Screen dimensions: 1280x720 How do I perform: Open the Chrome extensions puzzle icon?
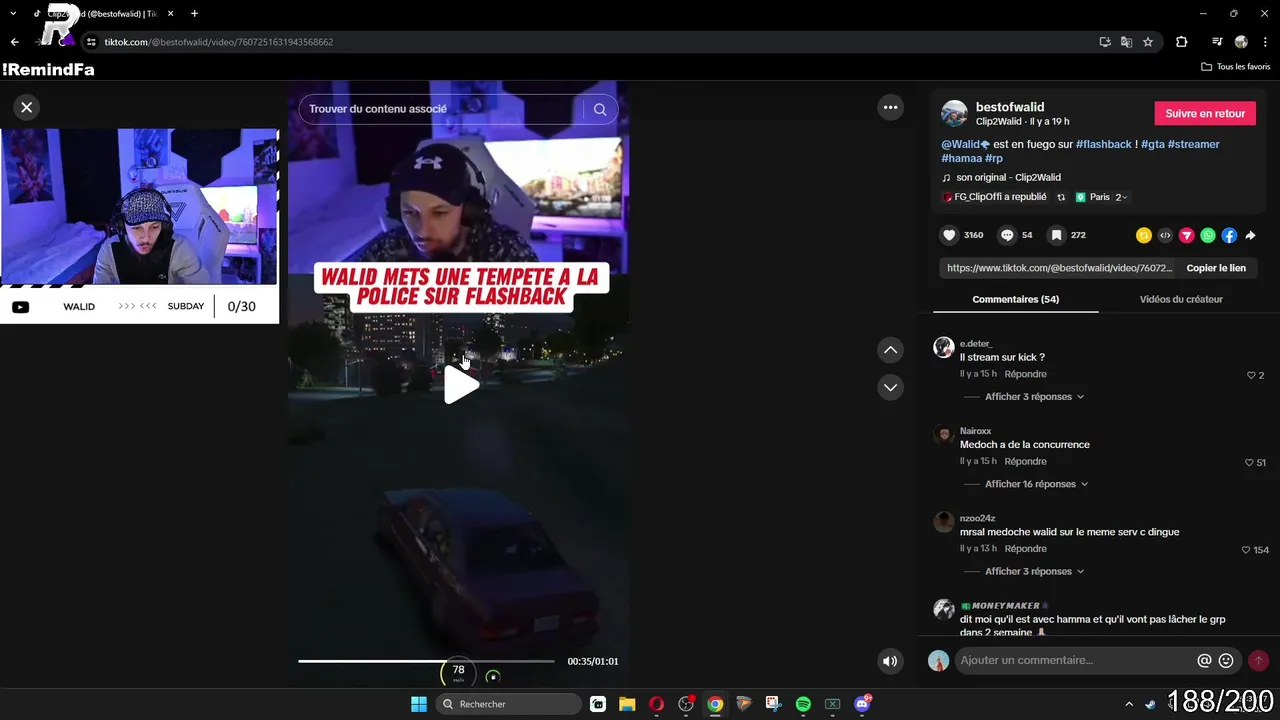tap(1181, 42)
